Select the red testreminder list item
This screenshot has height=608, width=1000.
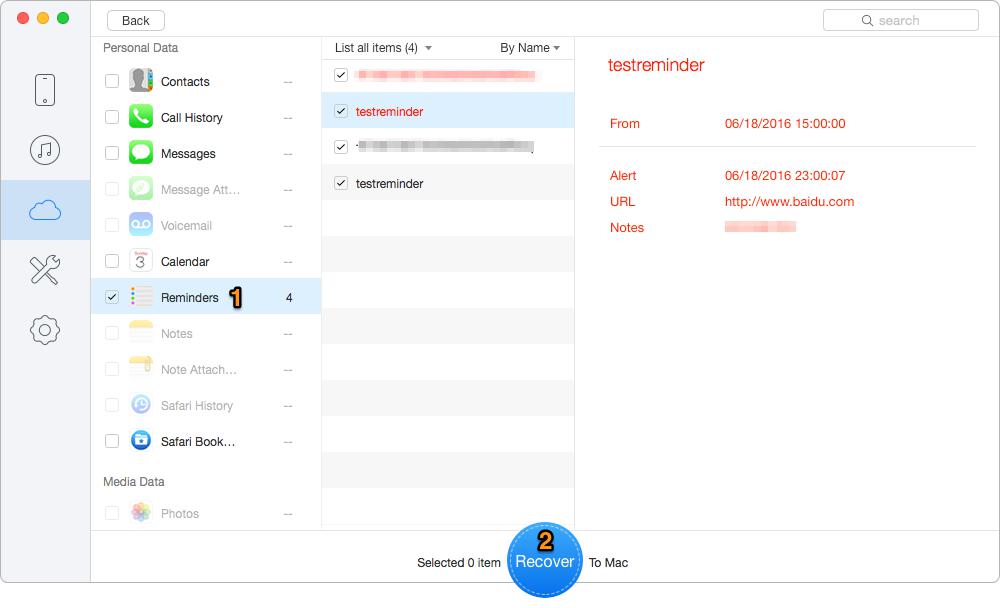(x=448, y=111)
